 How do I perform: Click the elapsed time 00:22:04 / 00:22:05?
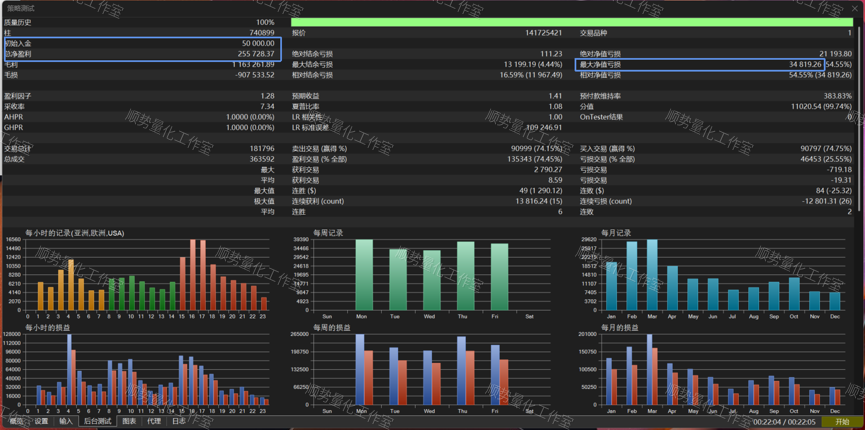tap(784, 421)
